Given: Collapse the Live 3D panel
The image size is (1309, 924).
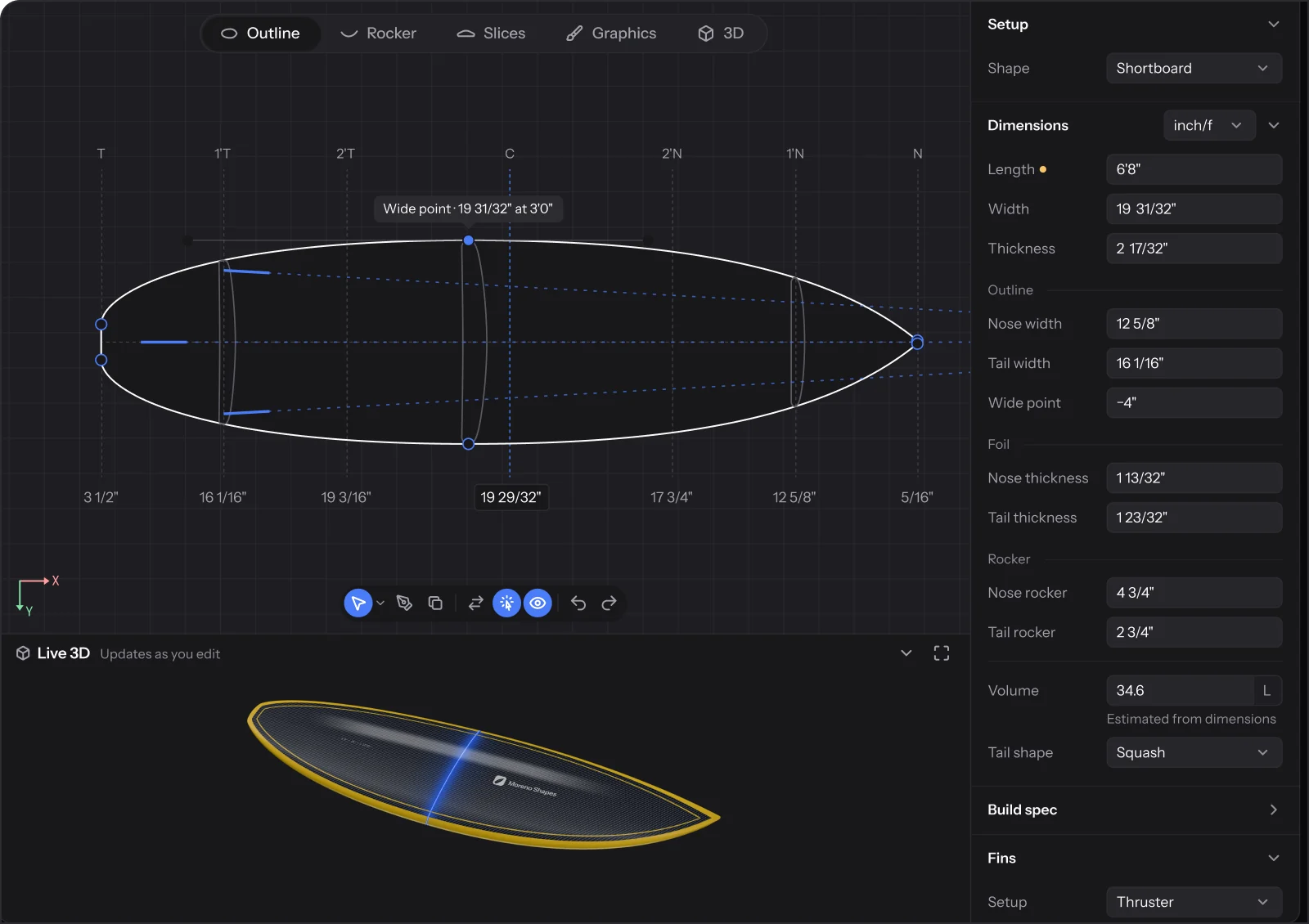Looking at the screenshot, I should click(x=906, y=653).
